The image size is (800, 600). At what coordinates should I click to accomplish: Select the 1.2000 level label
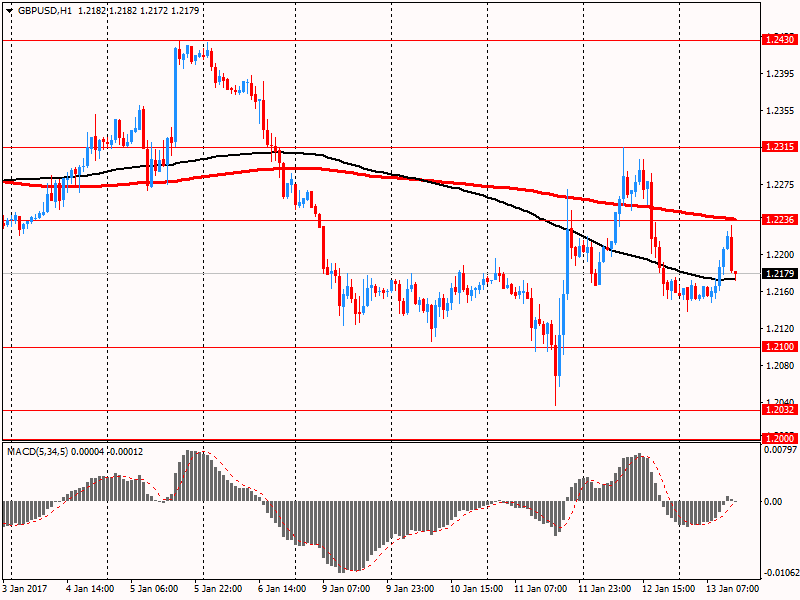click(x=780, y=439)
